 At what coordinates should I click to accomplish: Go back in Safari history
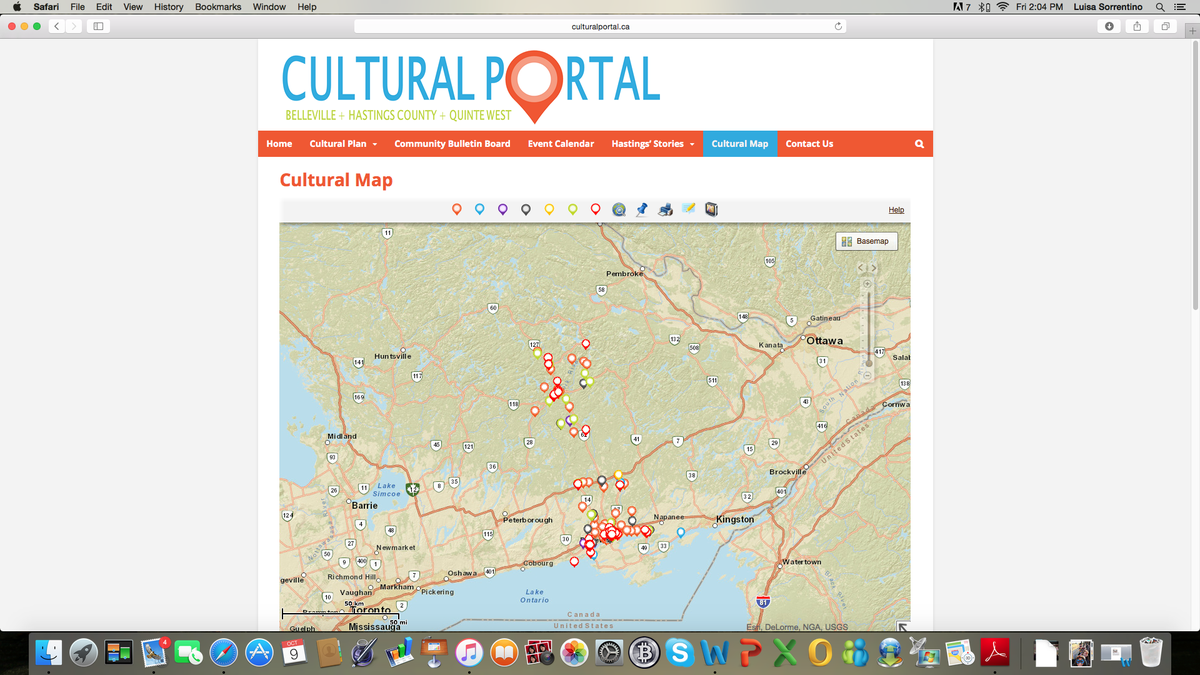coord(56,26)
